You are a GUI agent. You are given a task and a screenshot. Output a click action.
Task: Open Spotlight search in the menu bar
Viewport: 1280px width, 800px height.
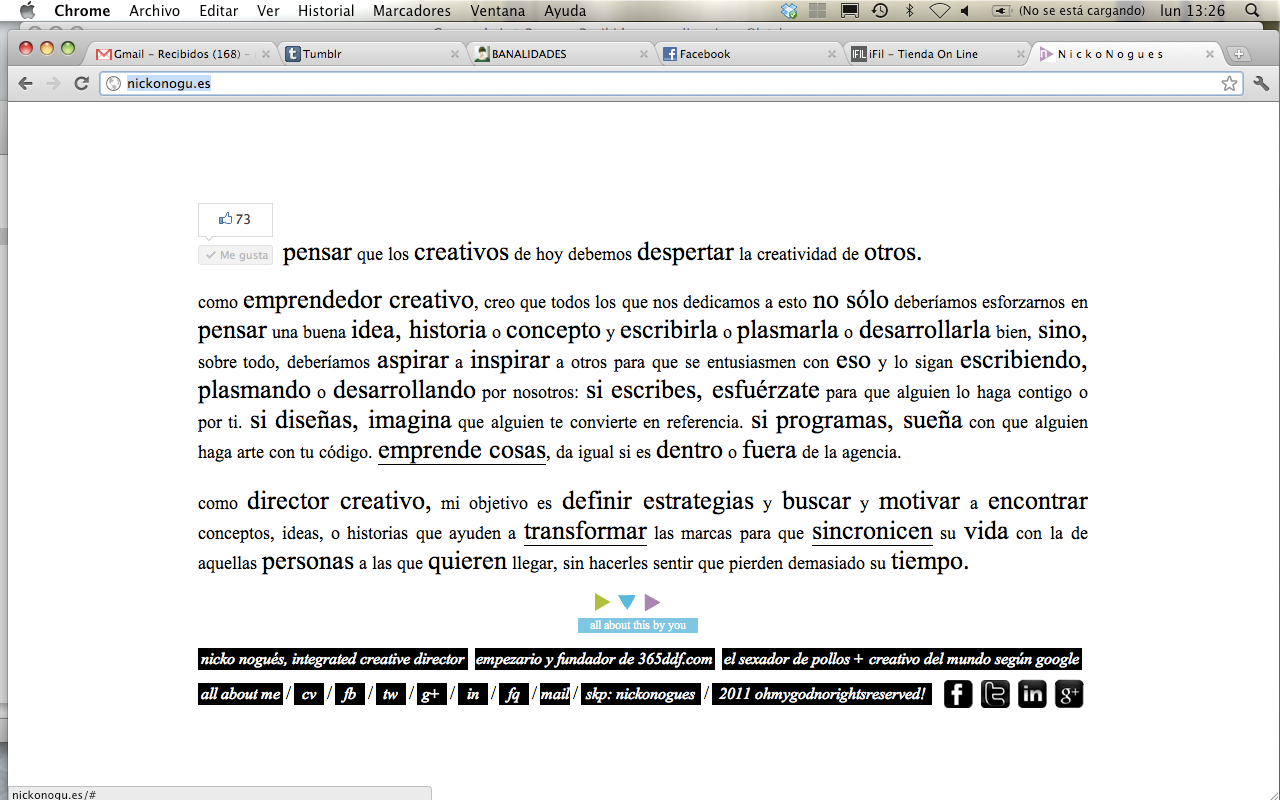(1252, 11)
